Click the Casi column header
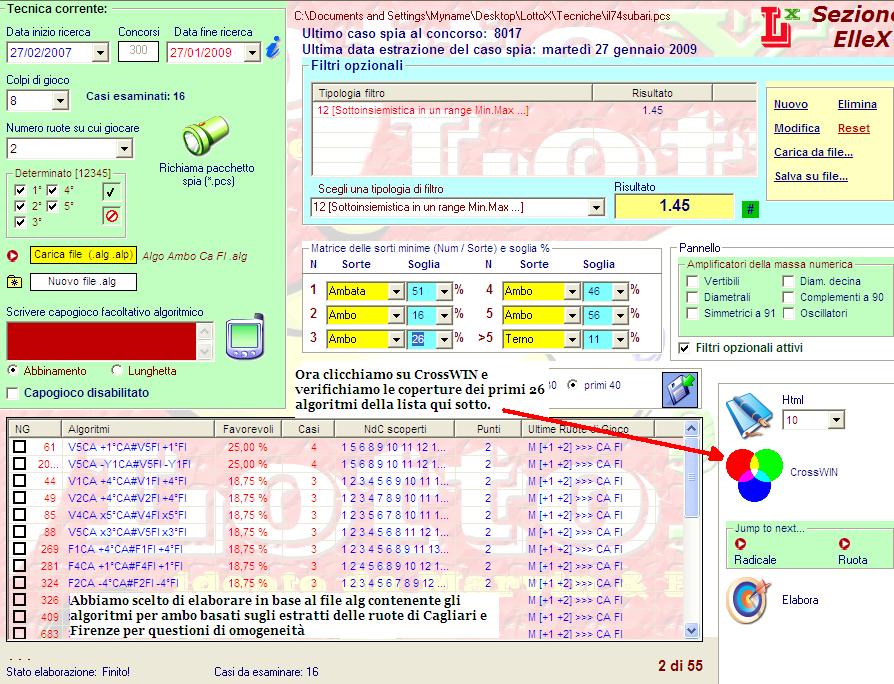Image resolution: width=894 pixels, height=684 pixels. pos(308,429)
